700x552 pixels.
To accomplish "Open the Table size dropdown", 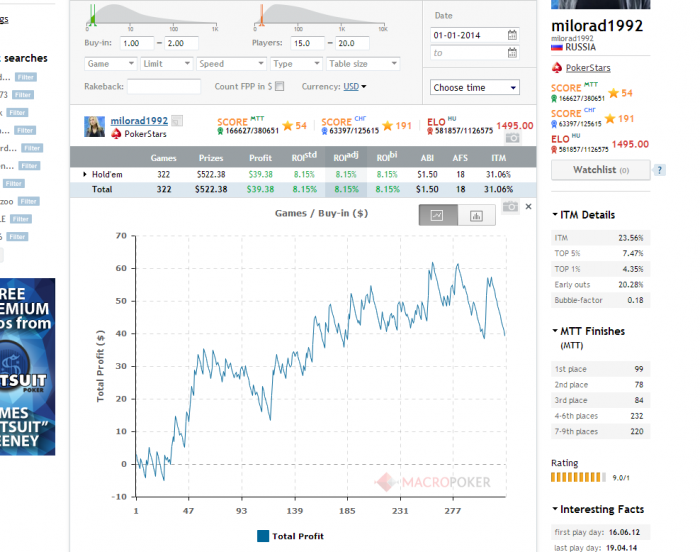I will coord(363,63).
